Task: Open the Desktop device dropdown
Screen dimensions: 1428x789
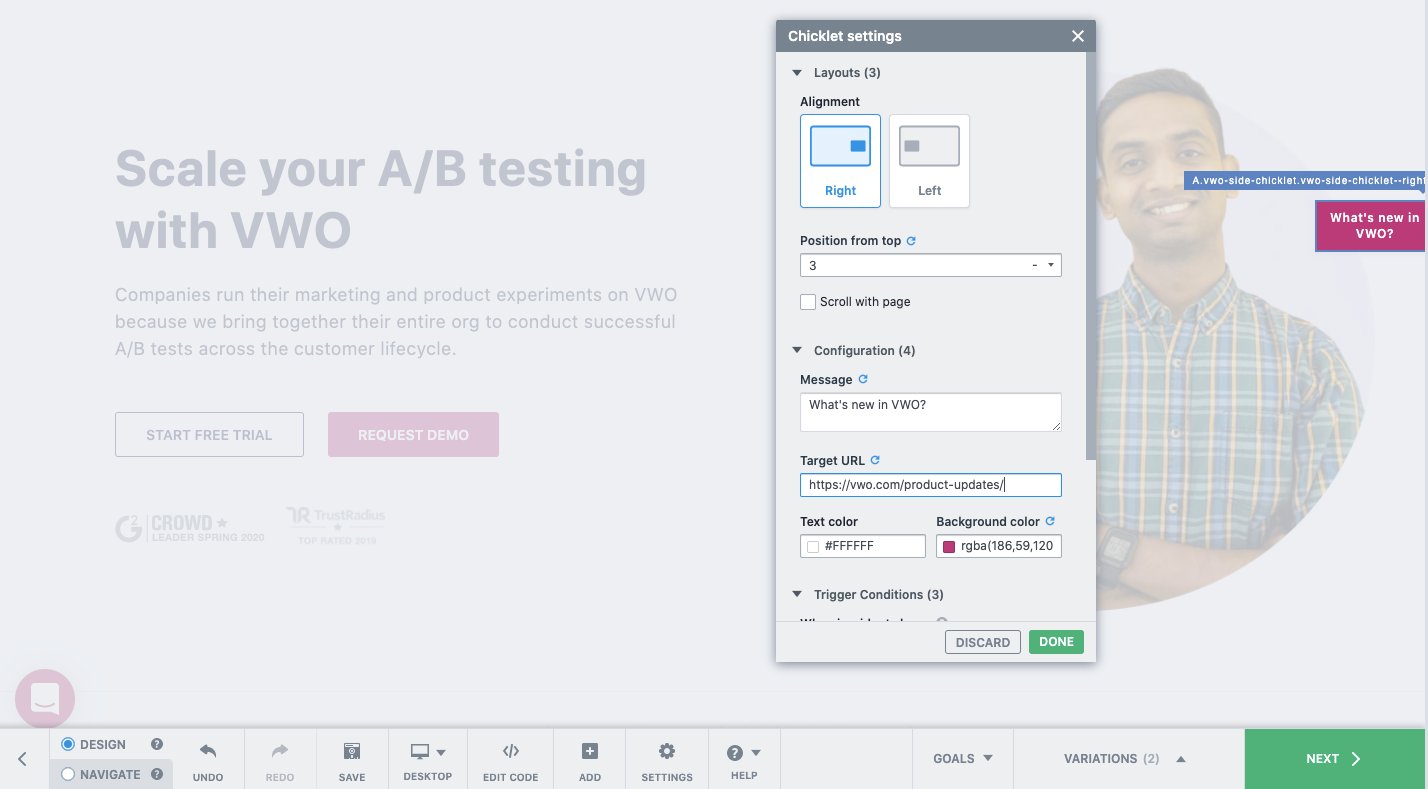Action: pyautogui.click(x=428, y=760)
